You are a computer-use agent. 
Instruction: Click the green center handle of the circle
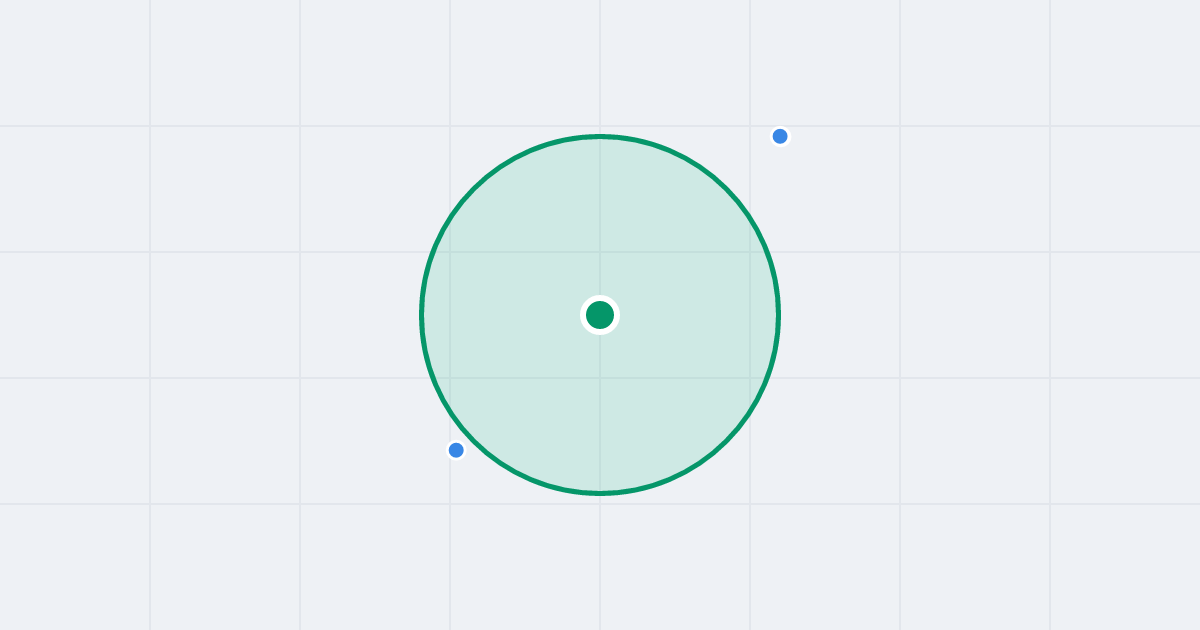coord(600,315)
